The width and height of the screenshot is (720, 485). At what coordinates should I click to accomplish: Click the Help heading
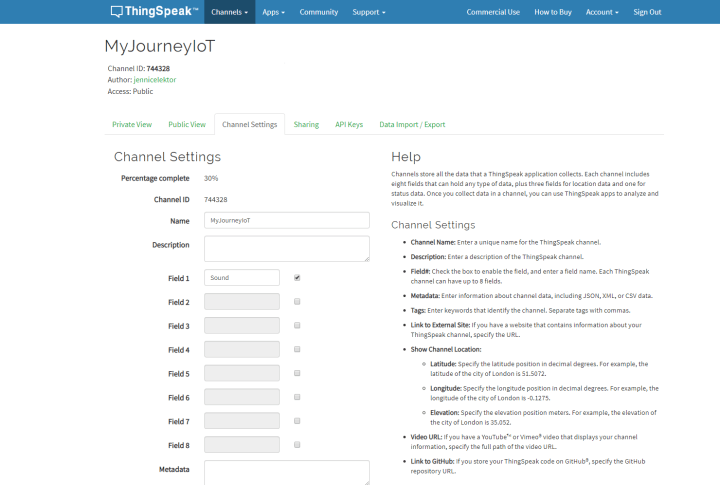tap(406, 157)
